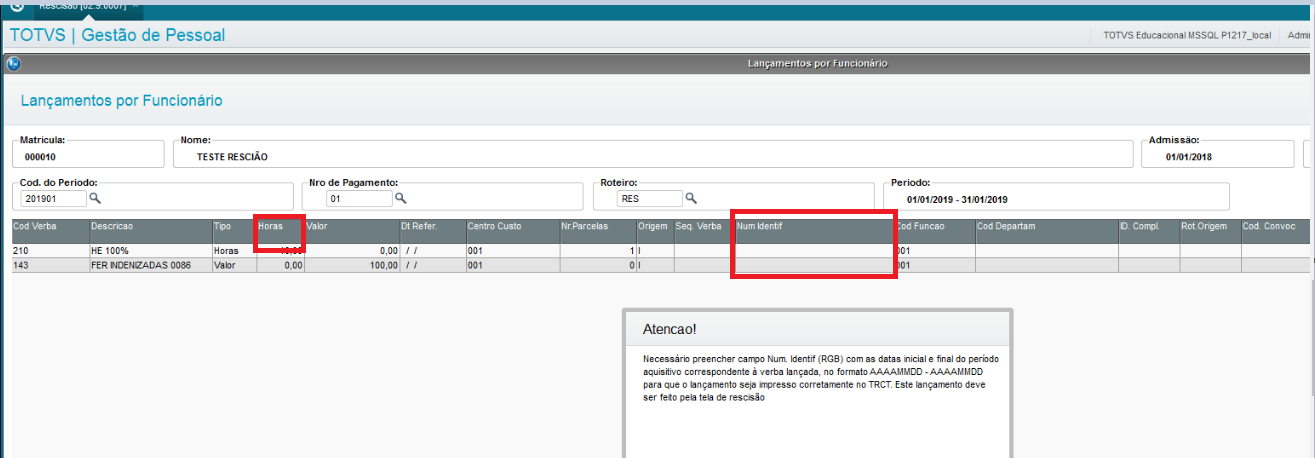Viewport: 1315px width, 458px height.
Task: Switch to the Rescisão [02.9.0007] tab
Action: click(87, 6)
